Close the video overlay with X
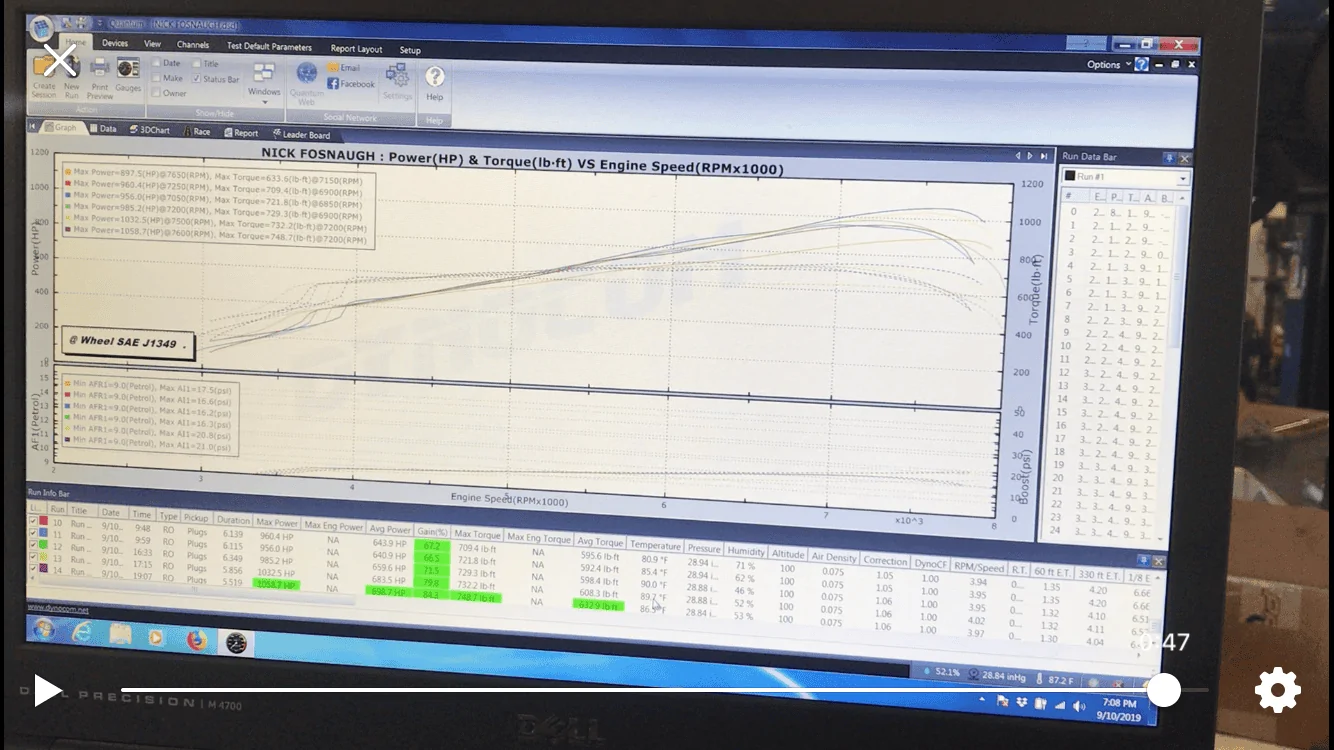 click(60, 60)
